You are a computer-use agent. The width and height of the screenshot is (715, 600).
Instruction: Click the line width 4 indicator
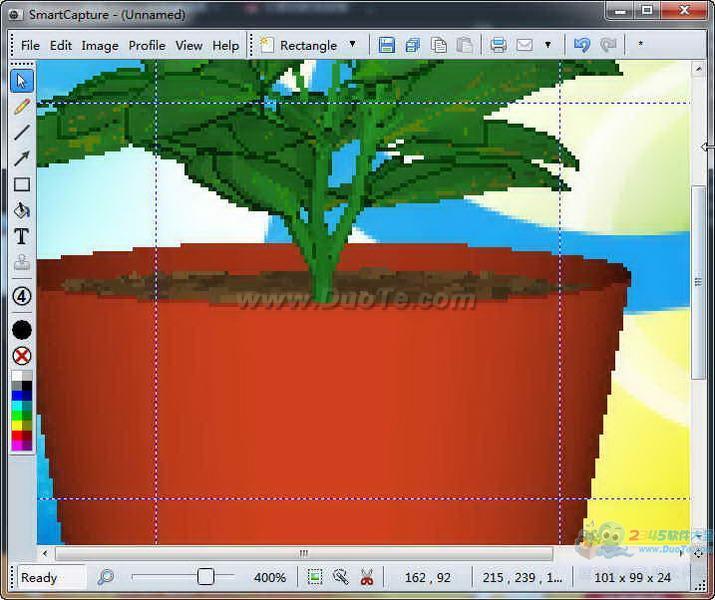point(21,296)
